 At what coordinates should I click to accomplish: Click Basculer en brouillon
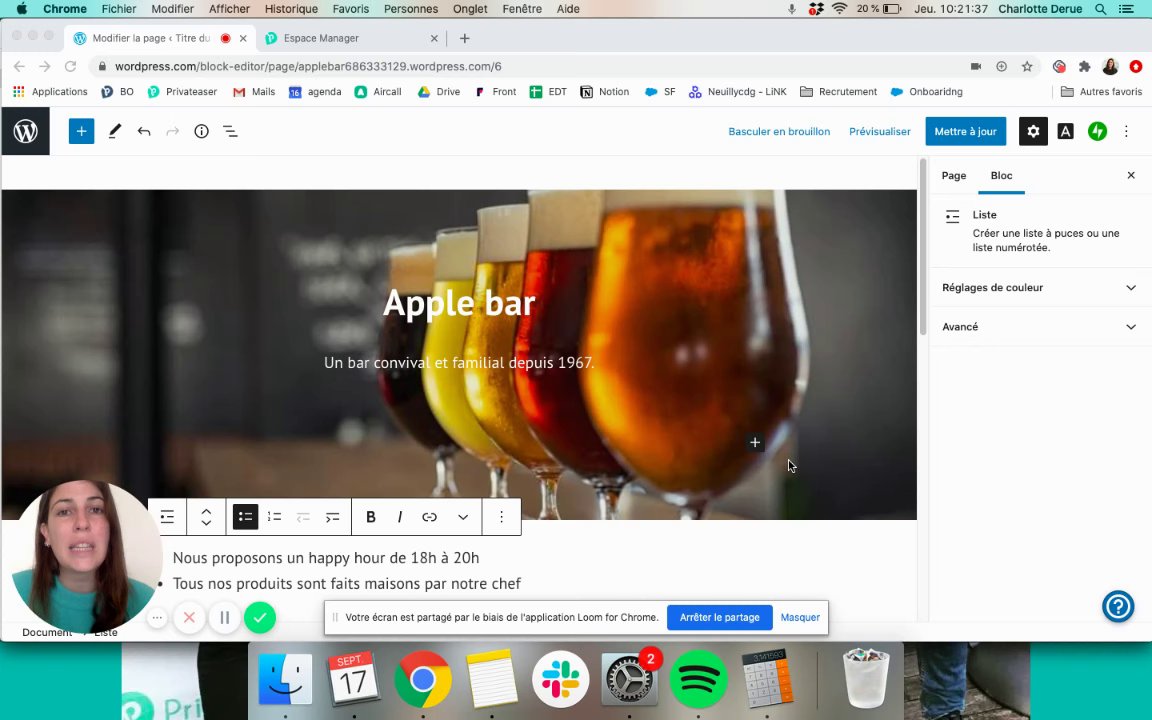[x=779, y=132]
